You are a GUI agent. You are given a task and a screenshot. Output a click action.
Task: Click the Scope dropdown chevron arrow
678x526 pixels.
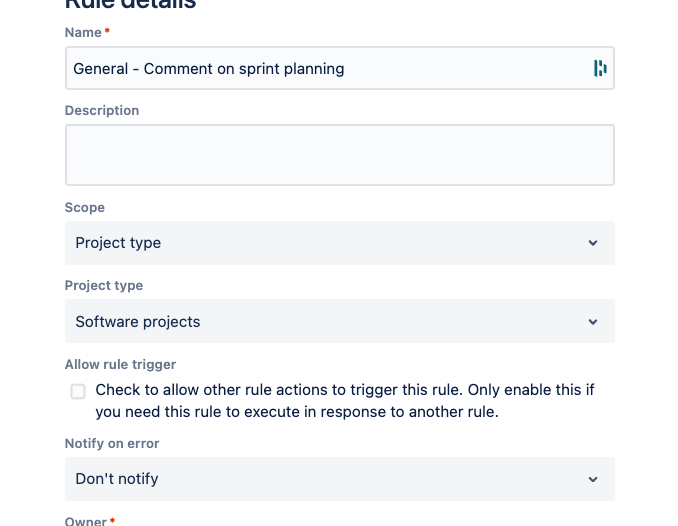592,243
